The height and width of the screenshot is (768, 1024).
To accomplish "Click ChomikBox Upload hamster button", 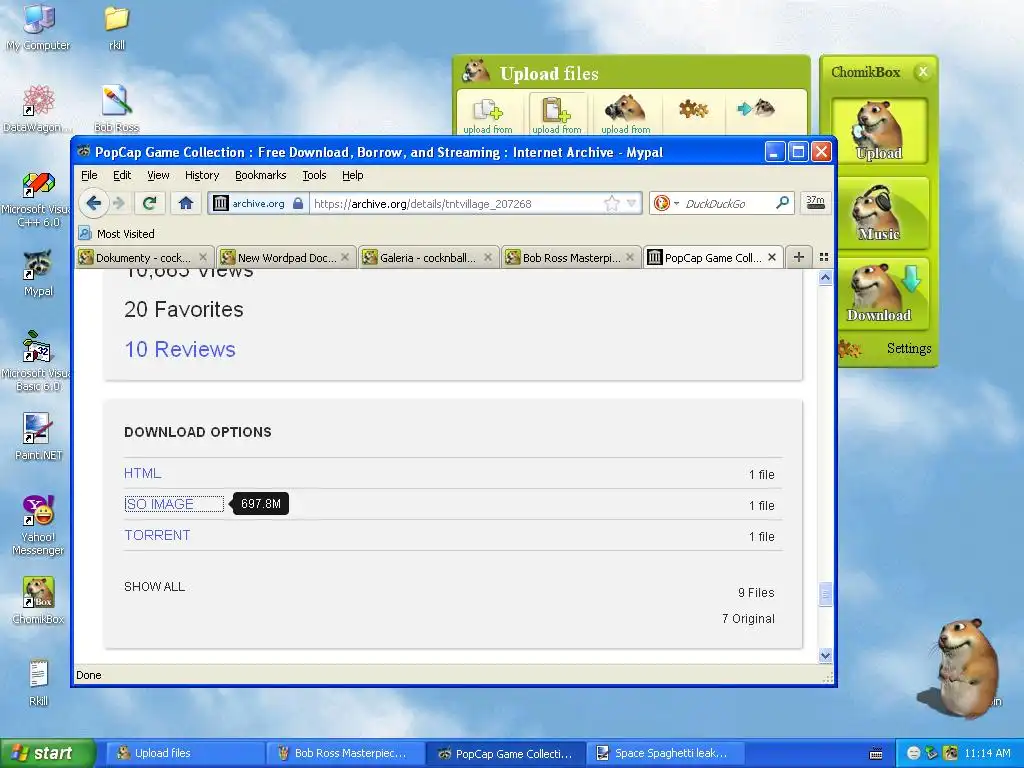I will click(879, 131).
